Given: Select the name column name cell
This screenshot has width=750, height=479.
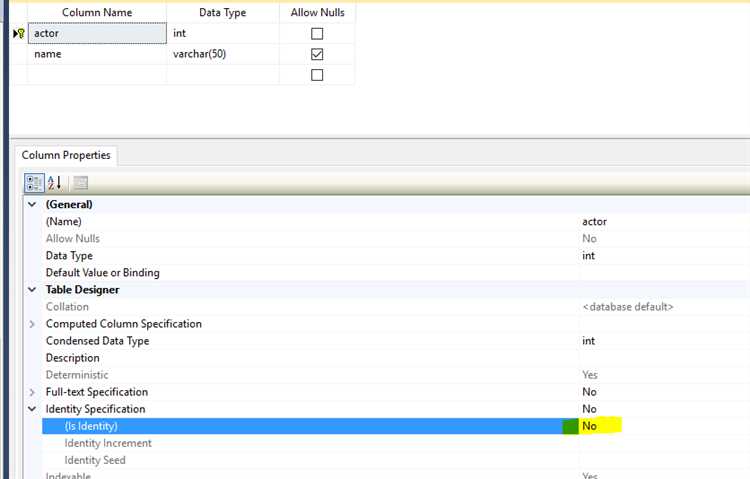Looking at the screenshot, I should 97,54.
